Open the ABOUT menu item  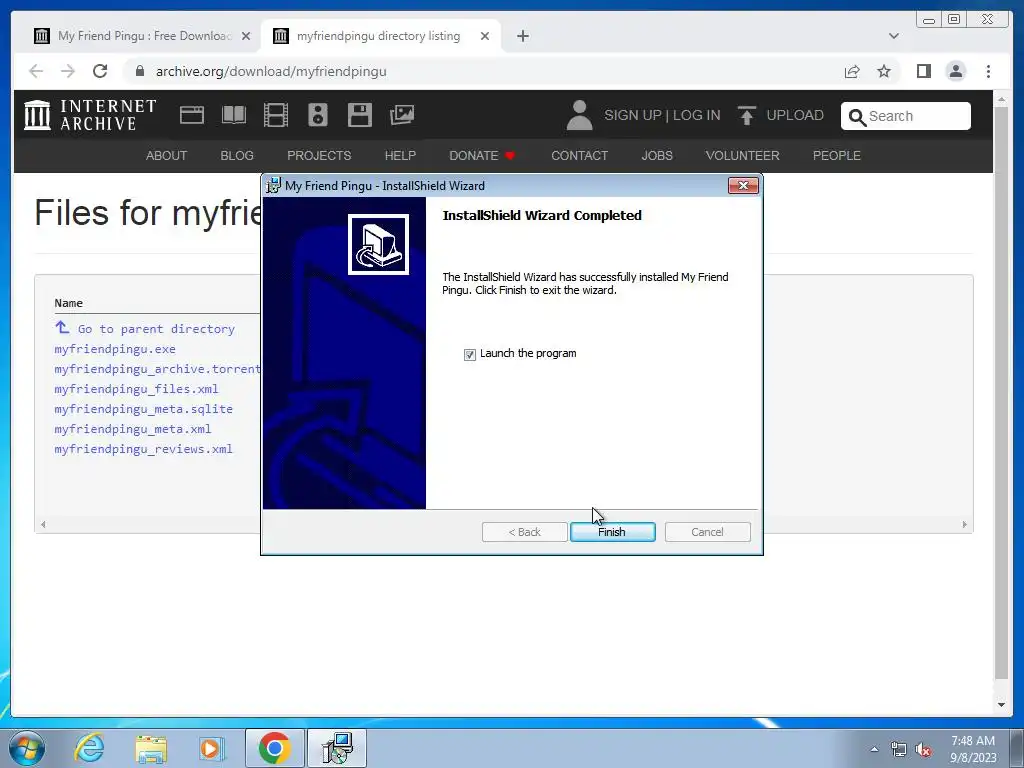167,155
